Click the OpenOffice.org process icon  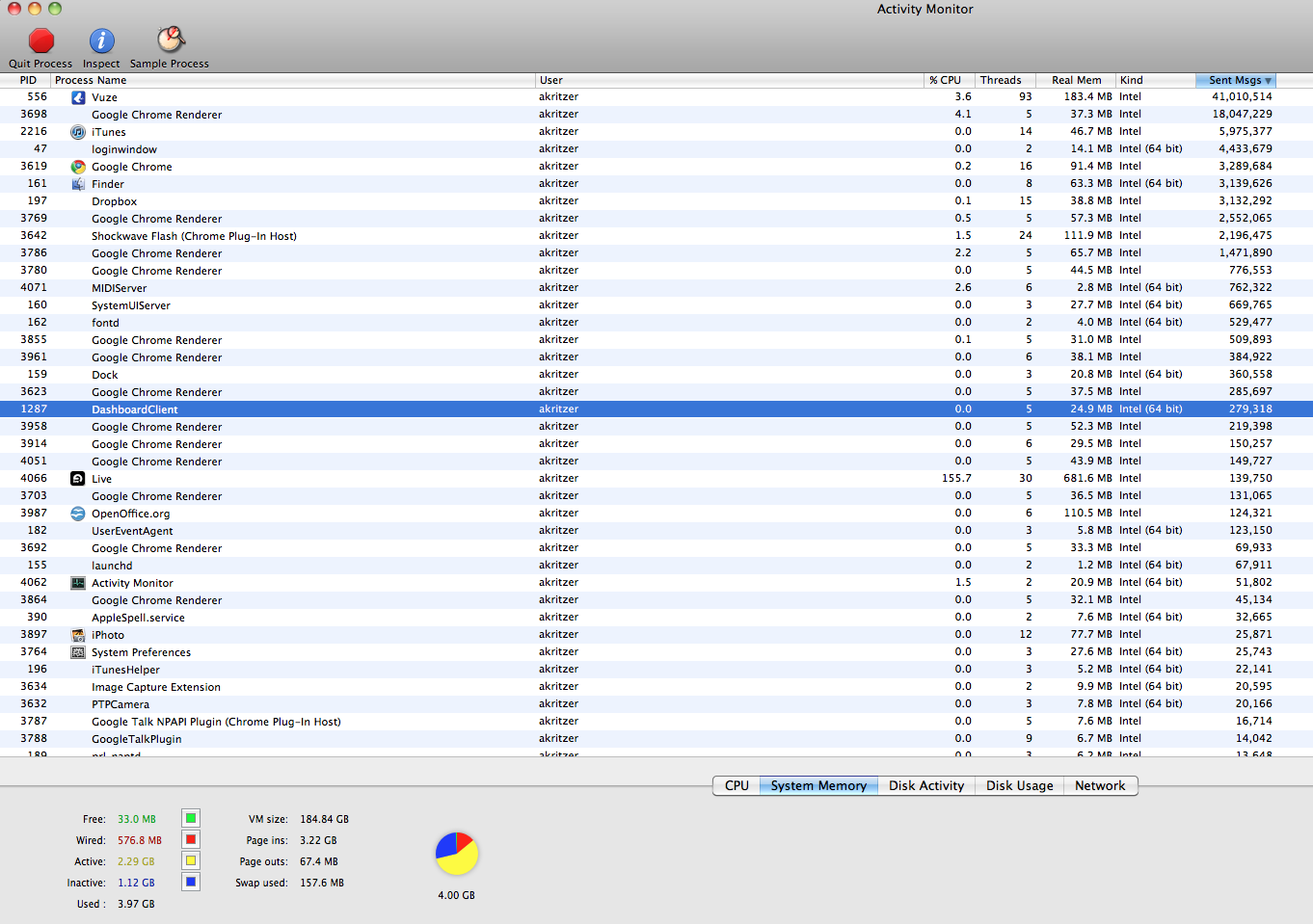tap(78, 514)
